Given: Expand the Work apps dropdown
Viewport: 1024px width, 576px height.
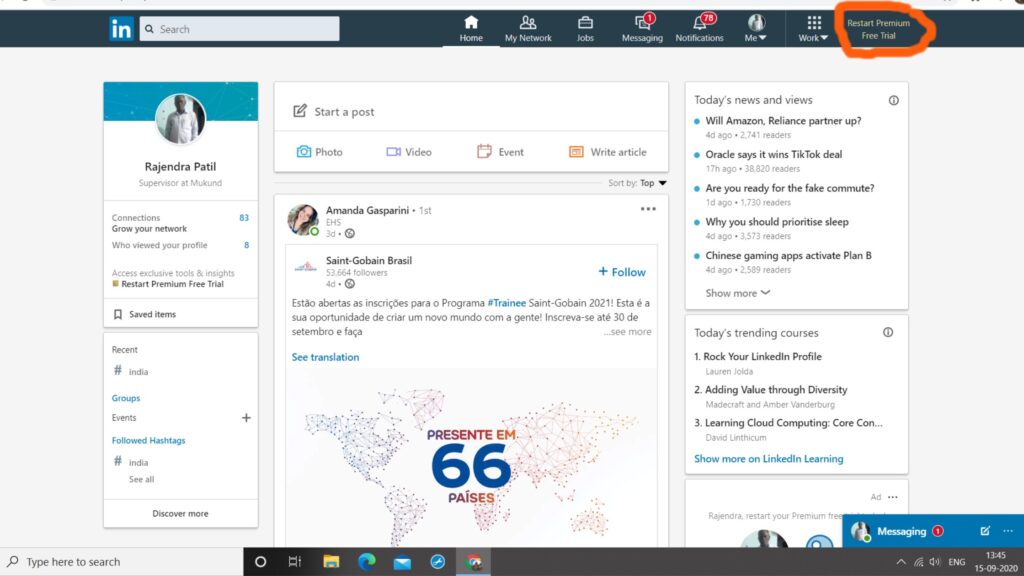Looking at the screenshot, I should [x=813, y=29].
